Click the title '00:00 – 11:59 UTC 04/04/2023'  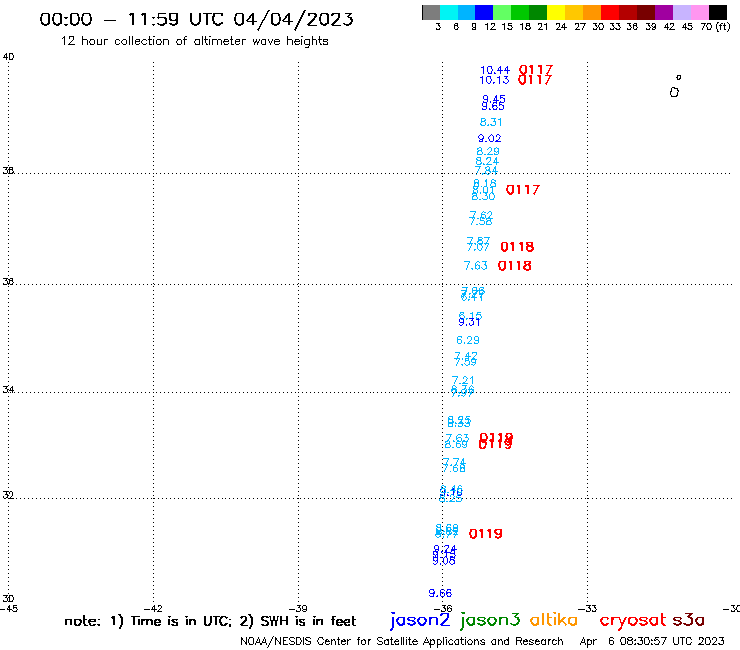(196, 19)
